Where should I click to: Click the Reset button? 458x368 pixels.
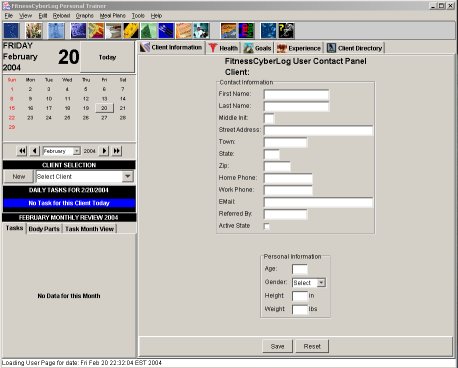[312, 346]
